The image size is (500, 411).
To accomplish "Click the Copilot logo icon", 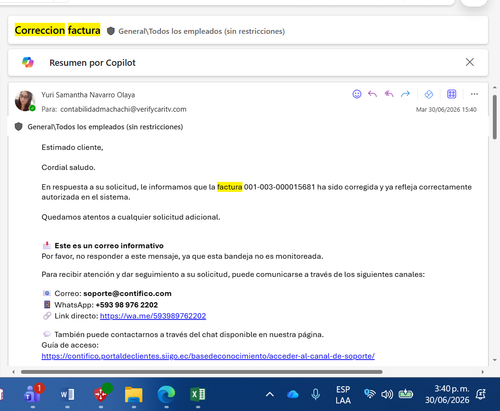I will pos(28,62).
